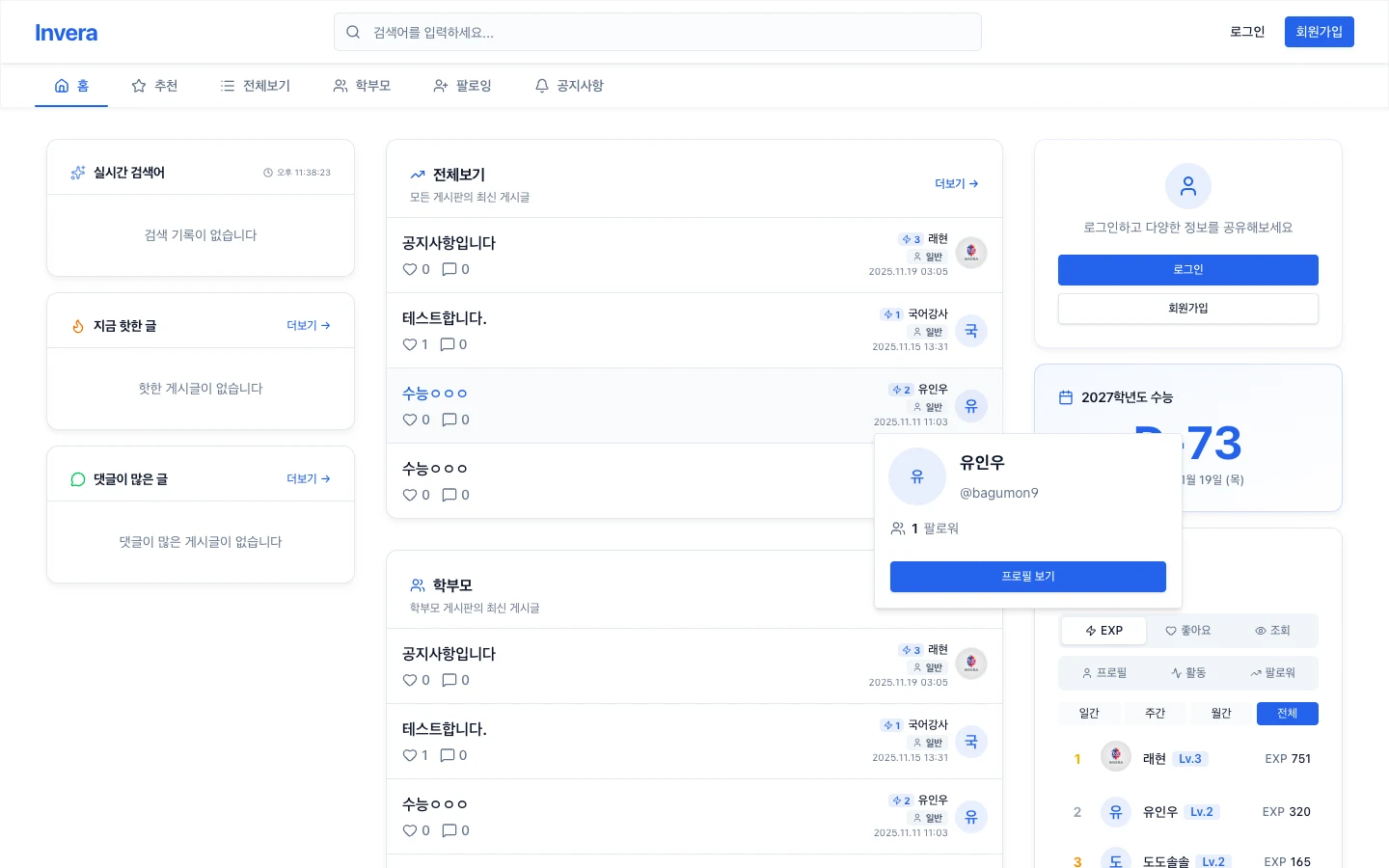Click 로그인 link in the top header
The width and height of the screenshot is (1389, 868).
click(1247, 32)
